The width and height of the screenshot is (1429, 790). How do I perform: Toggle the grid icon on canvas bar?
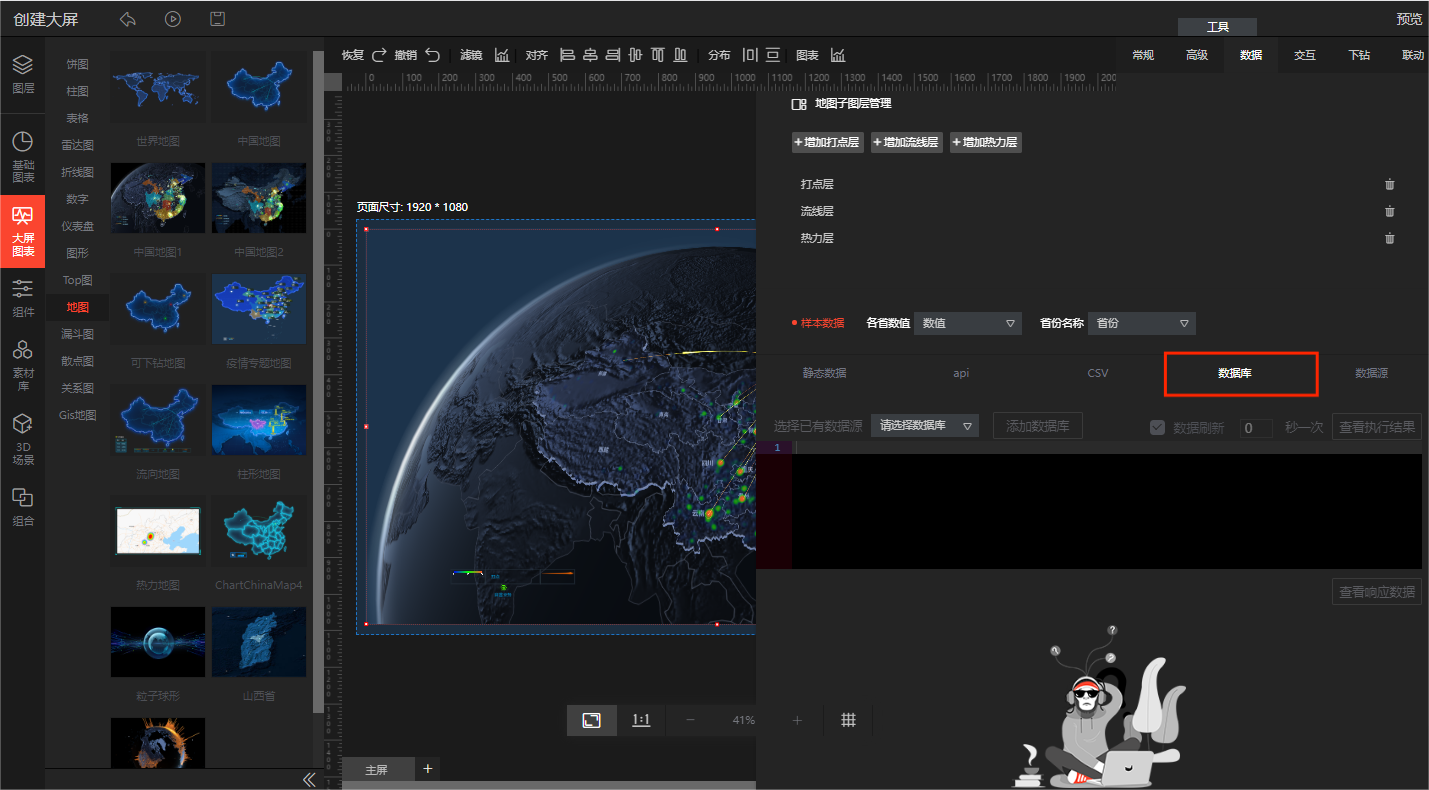[848, 720]
